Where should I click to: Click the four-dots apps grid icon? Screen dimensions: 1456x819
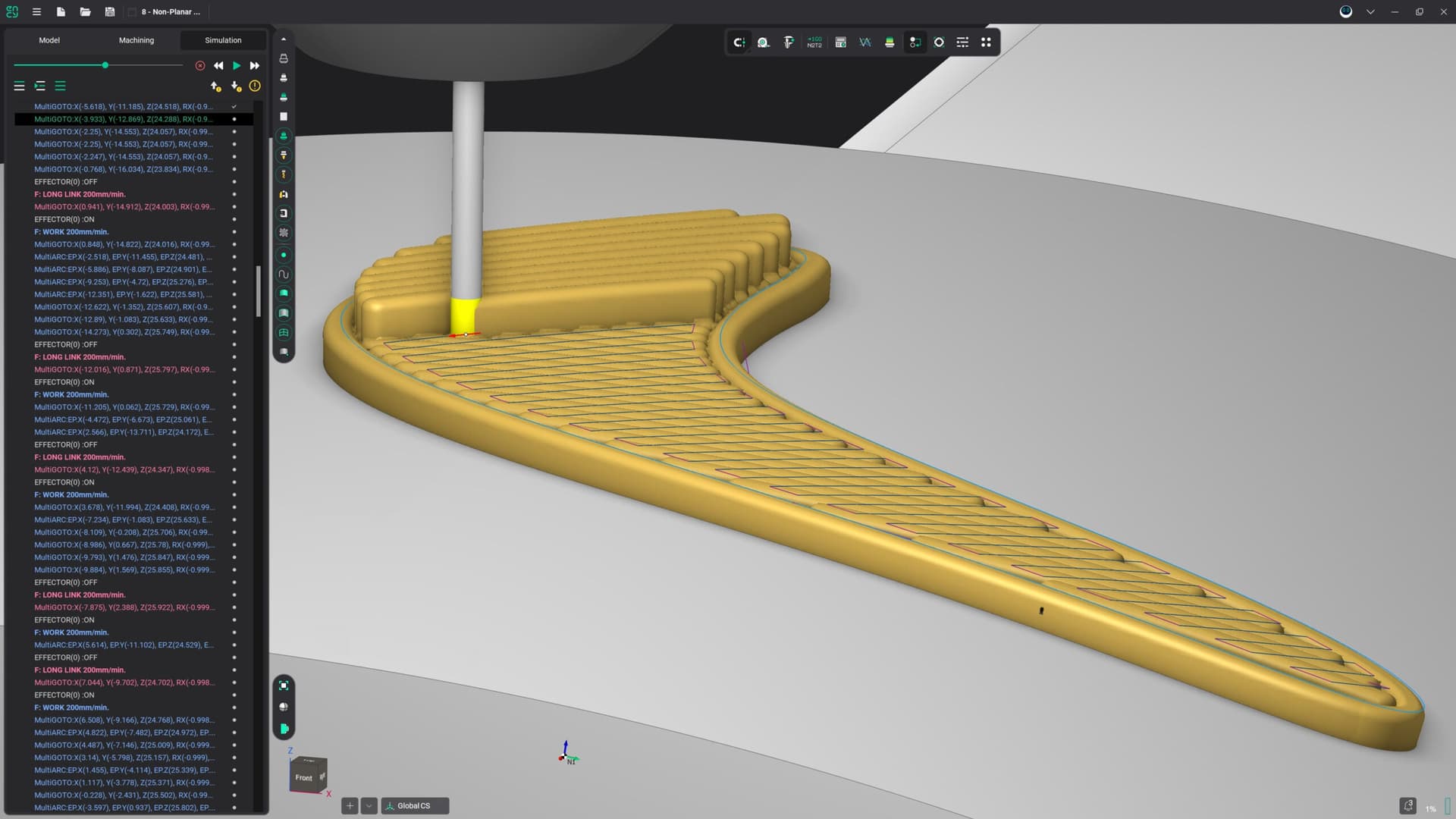pos(986,42)
